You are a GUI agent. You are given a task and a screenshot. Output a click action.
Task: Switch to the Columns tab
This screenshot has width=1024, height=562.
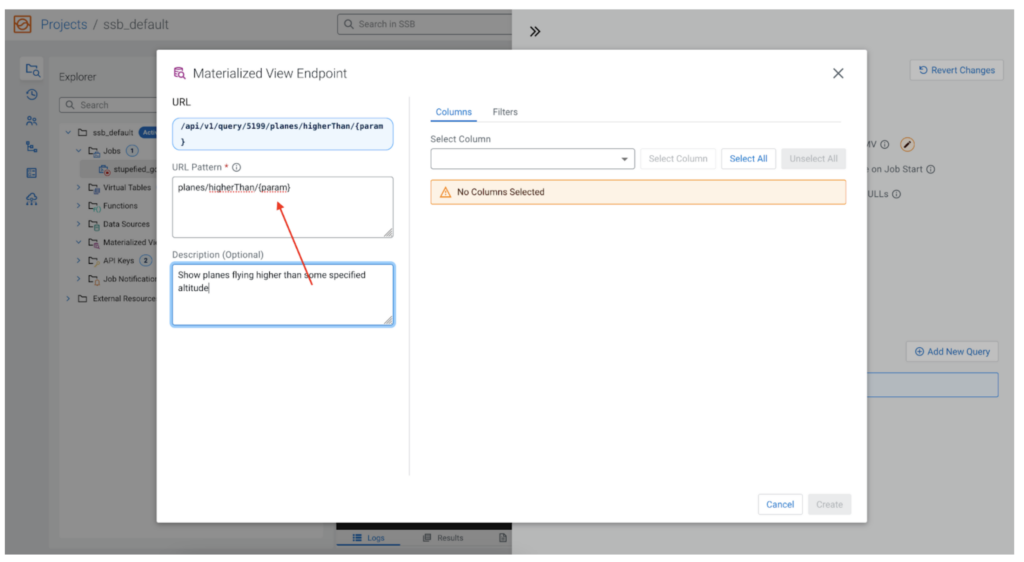pyautogui.click(x=454, y=112)
